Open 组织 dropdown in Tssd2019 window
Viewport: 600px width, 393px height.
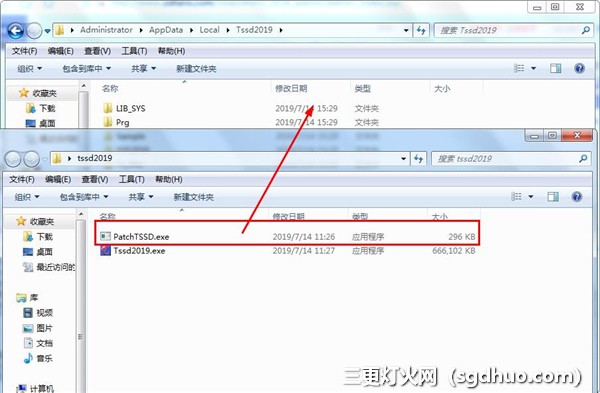click(29, 68)
